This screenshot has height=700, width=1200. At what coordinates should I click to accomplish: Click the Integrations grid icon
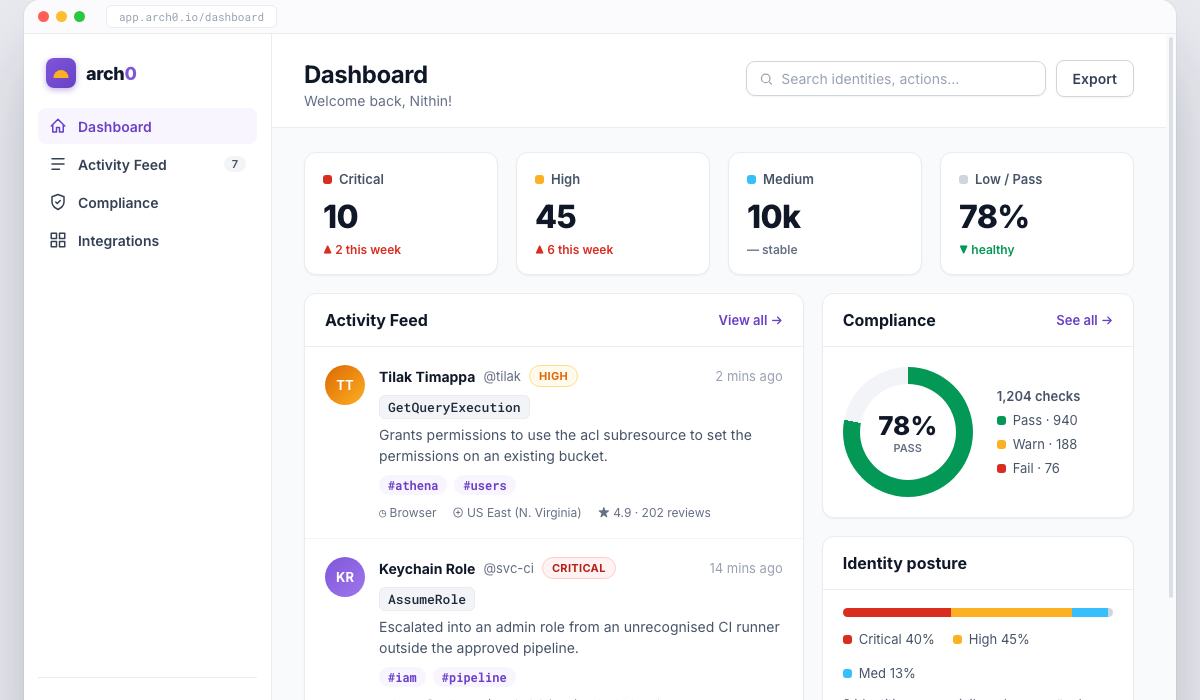coord(58,240)
